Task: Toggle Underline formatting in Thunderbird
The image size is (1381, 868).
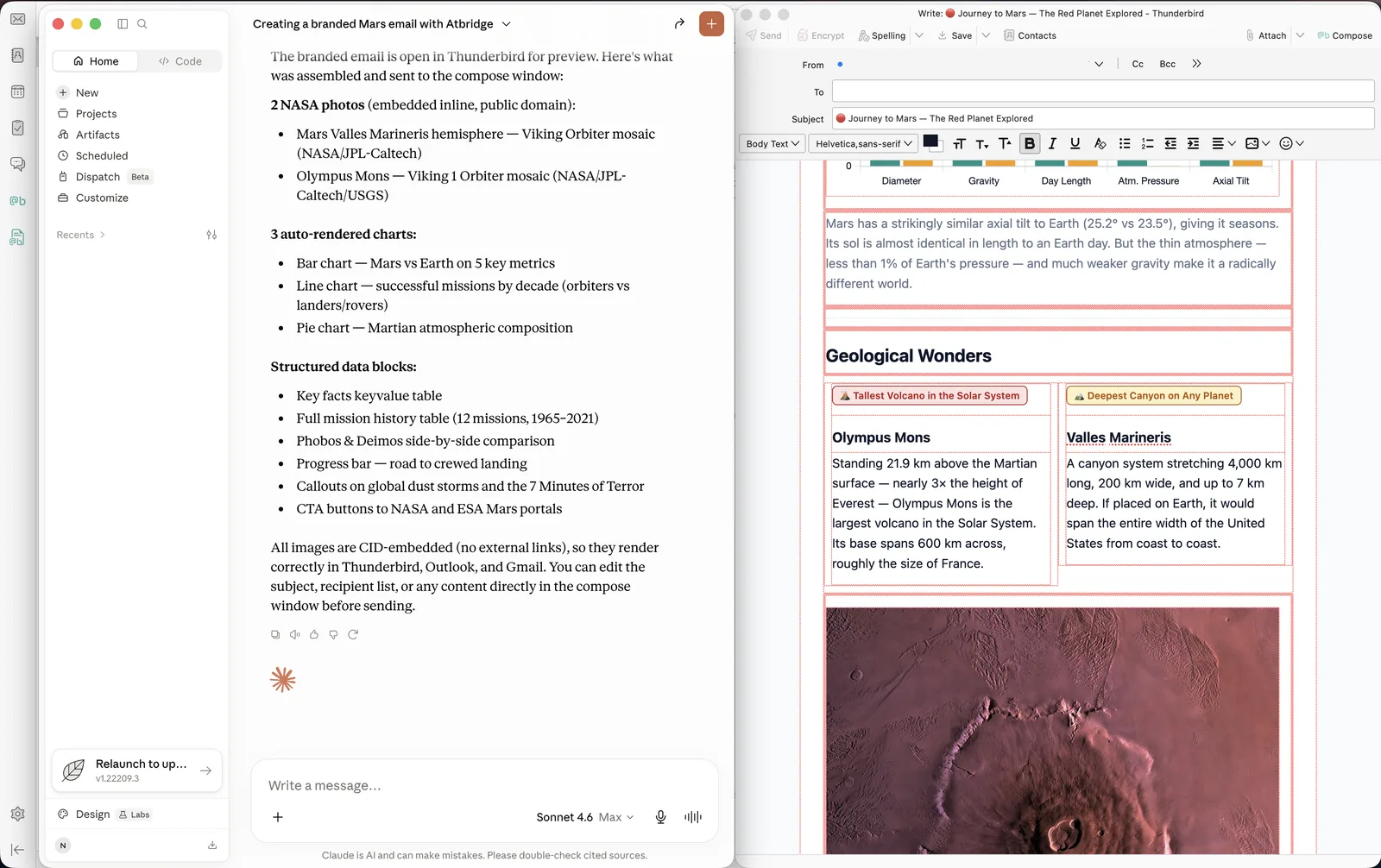Action: click(1075, 144)
